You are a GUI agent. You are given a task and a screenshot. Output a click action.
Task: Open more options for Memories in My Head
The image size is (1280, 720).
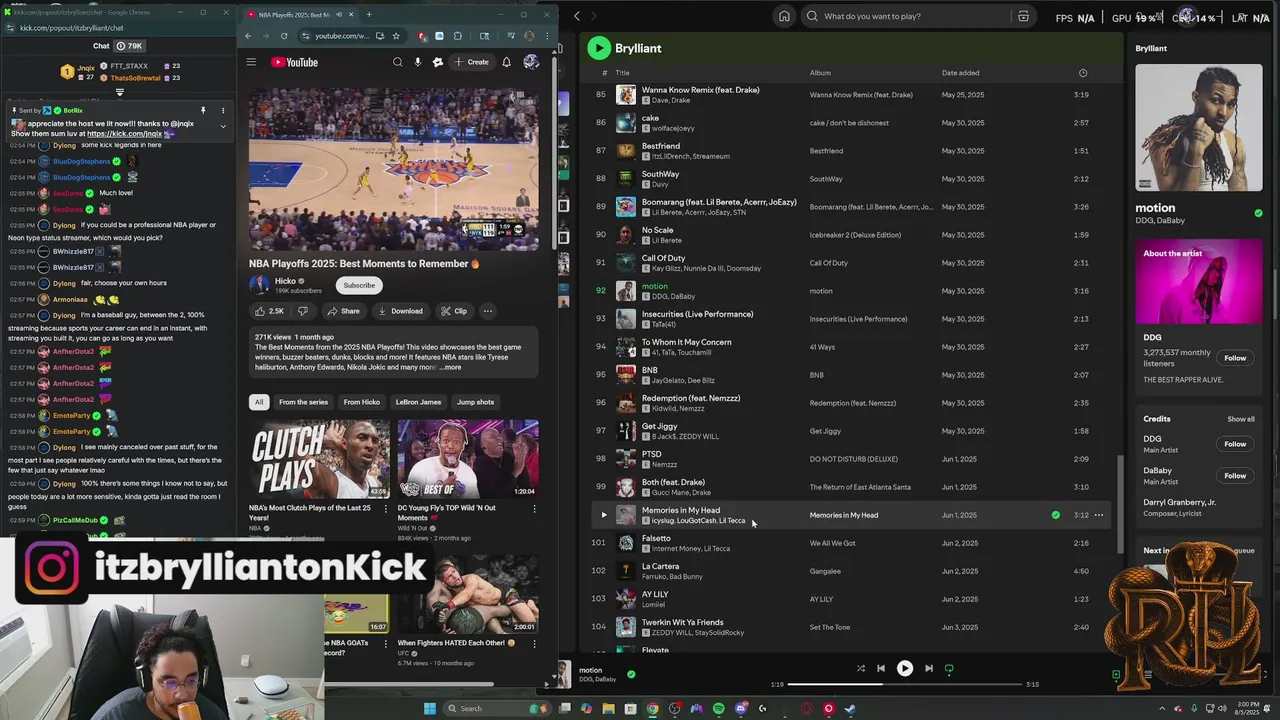[1099, 515]
